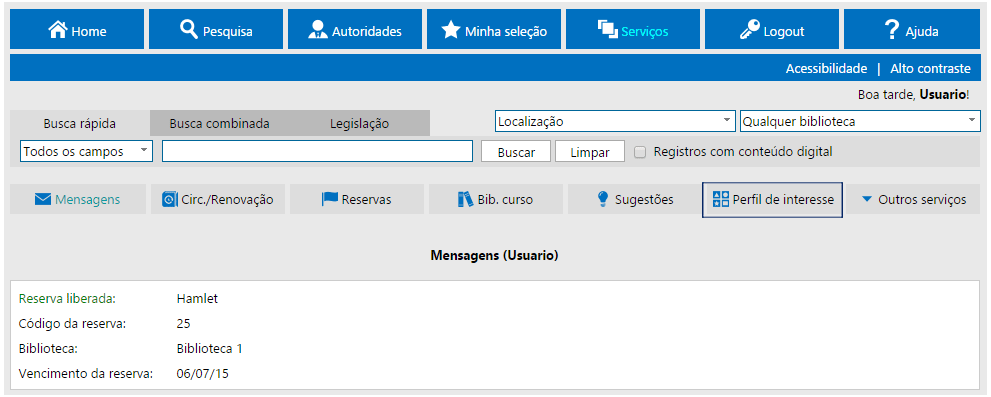This screenshot has height=397, width=991.
Task: Expand the Outros serviços menu
Action: pos(913,199)
